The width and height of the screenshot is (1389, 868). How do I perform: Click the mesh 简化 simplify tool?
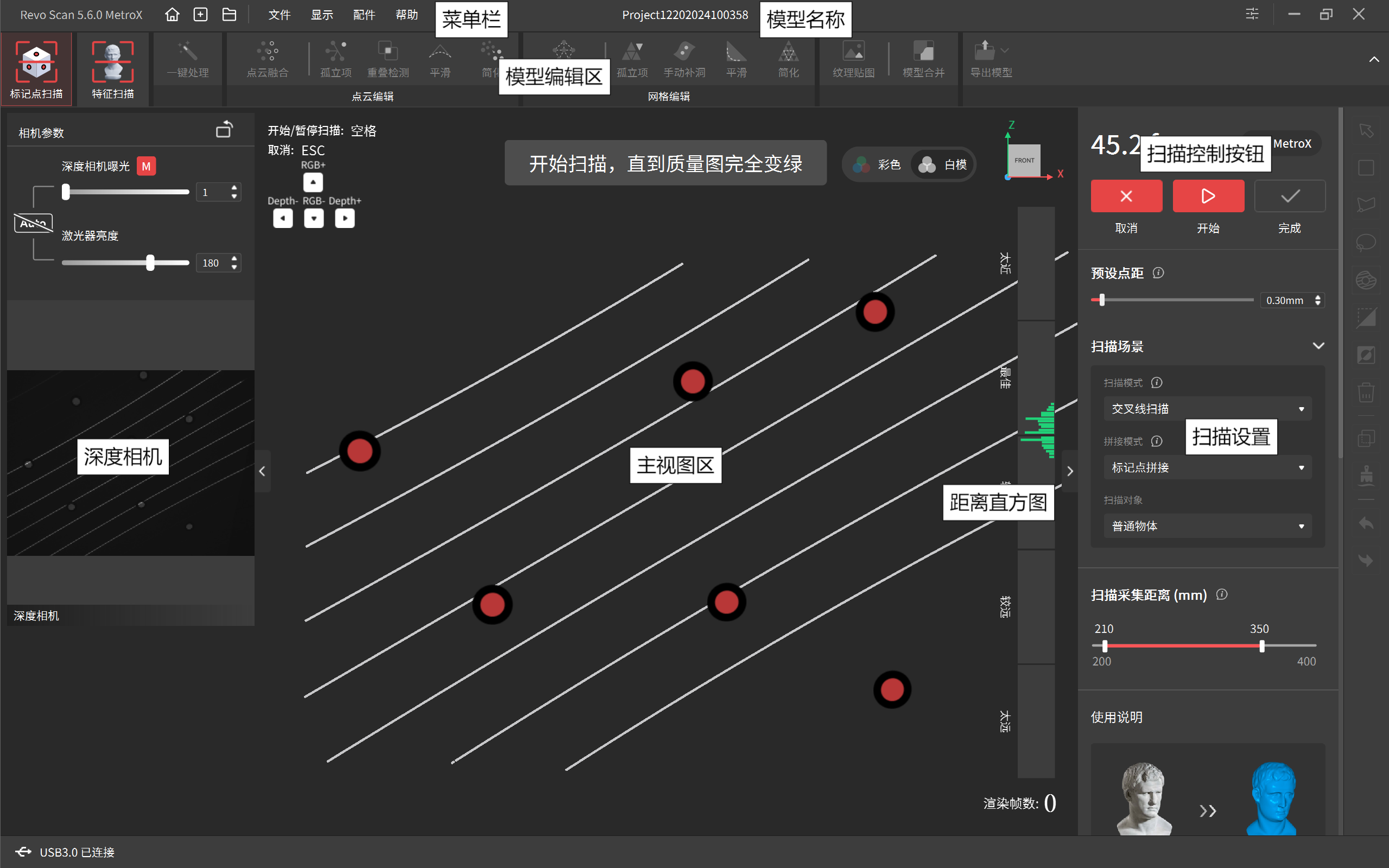[x=788, y=60]
